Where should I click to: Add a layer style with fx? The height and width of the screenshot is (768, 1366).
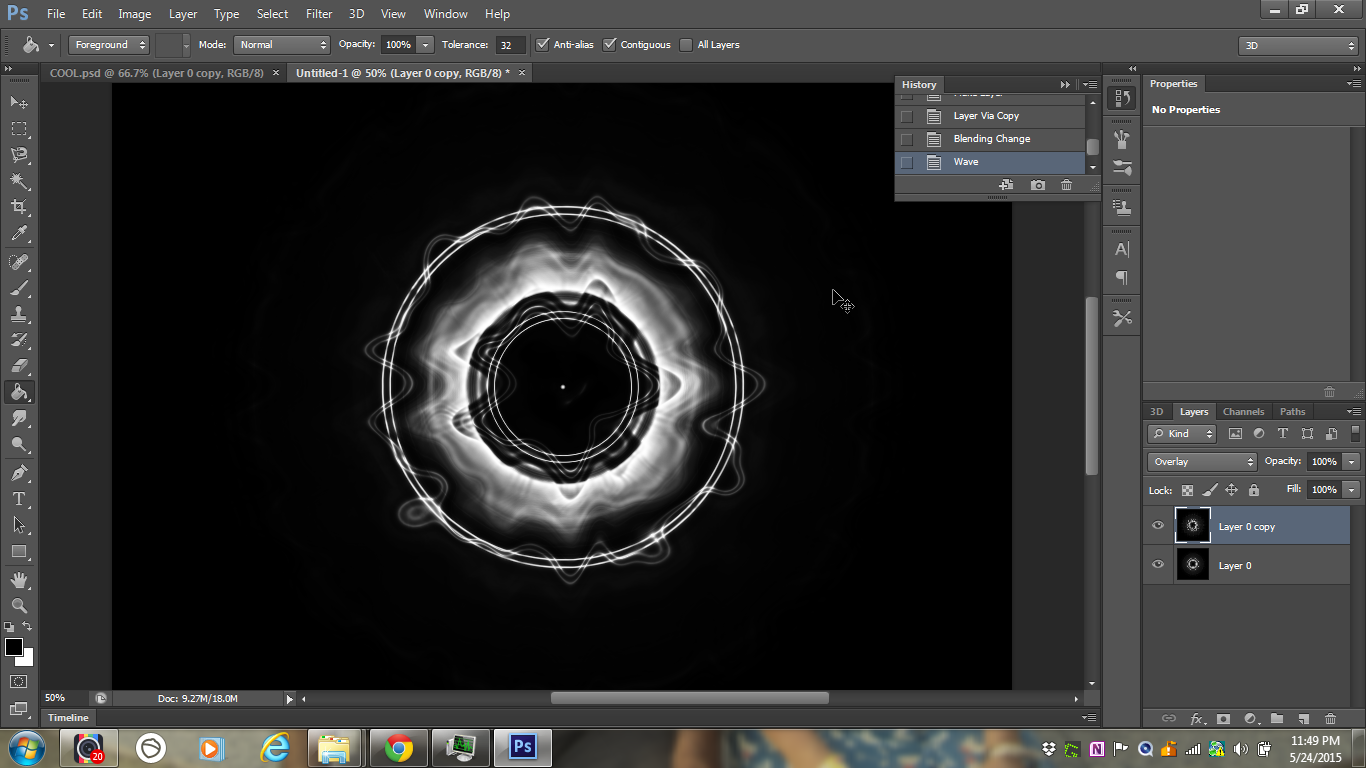(1196, 718)
